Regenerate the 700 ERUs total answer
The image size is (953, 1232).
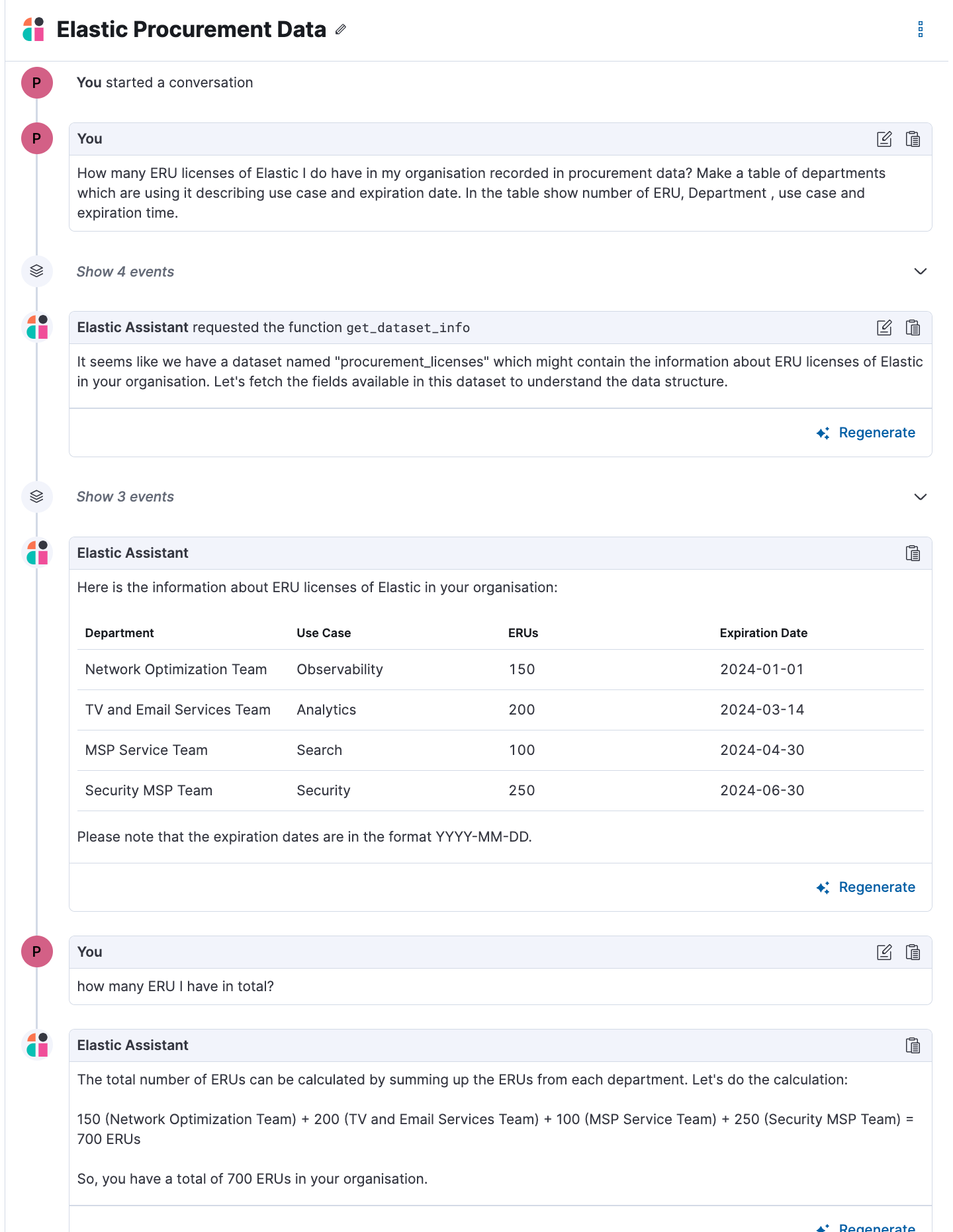pos(866,1227)
